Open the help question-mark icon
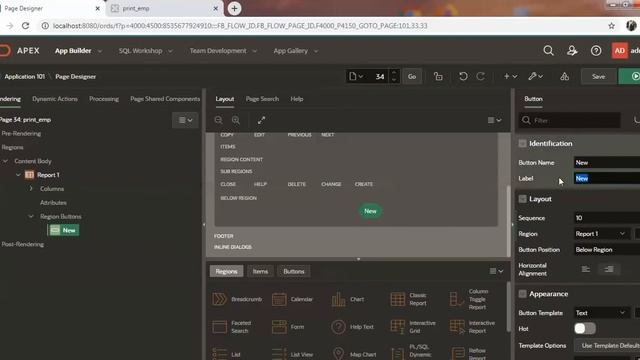Viewport: 640px width, 360px height. point(596,51)
